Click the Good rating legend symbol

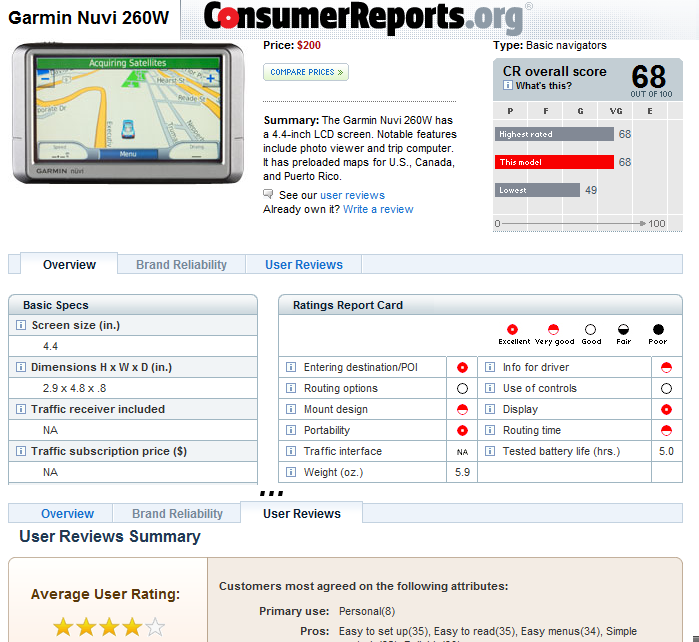590,329
